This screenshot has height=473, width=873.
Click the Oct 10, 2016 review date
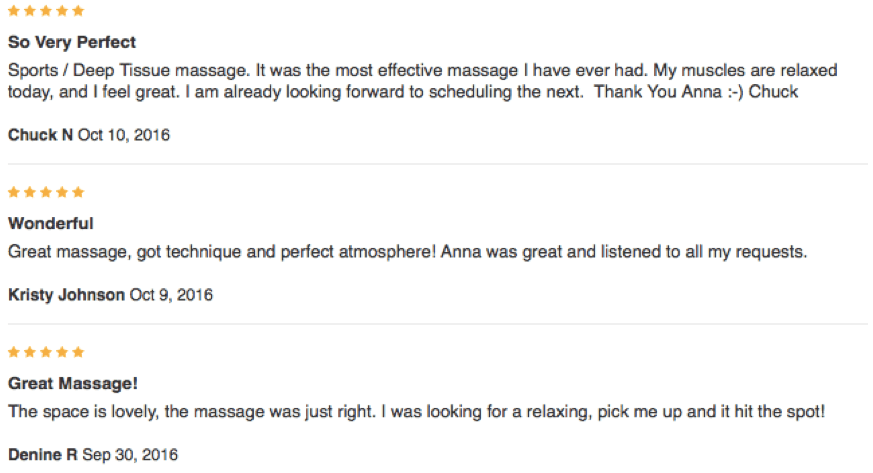(123, 135)
